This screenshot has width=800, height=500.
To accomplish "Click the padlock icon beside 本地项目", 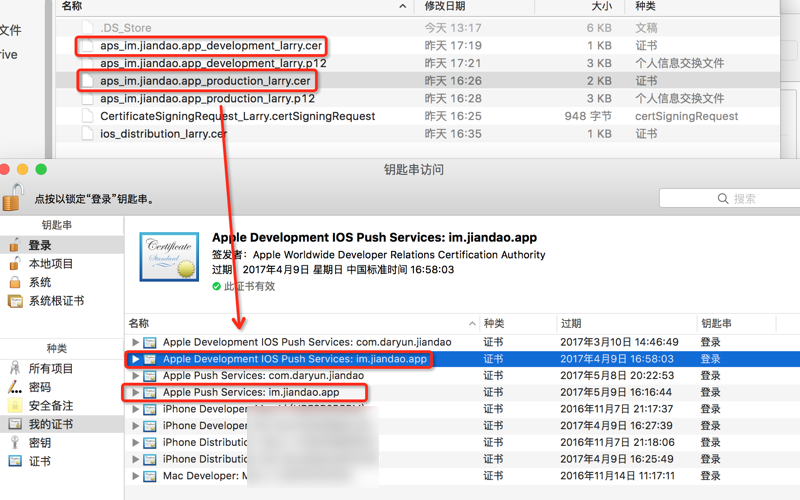I will click(15, 263).
